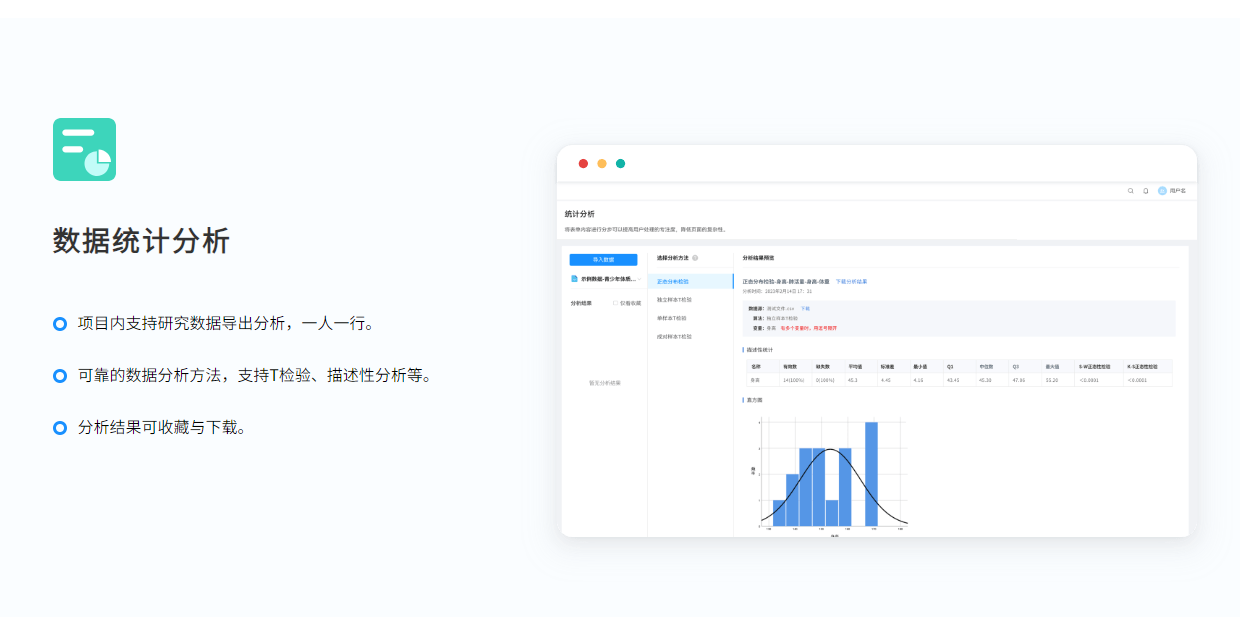Toggle the 仅看收藏 checkbox
The width and height of the screenshot is (1240, 617).
616,303
